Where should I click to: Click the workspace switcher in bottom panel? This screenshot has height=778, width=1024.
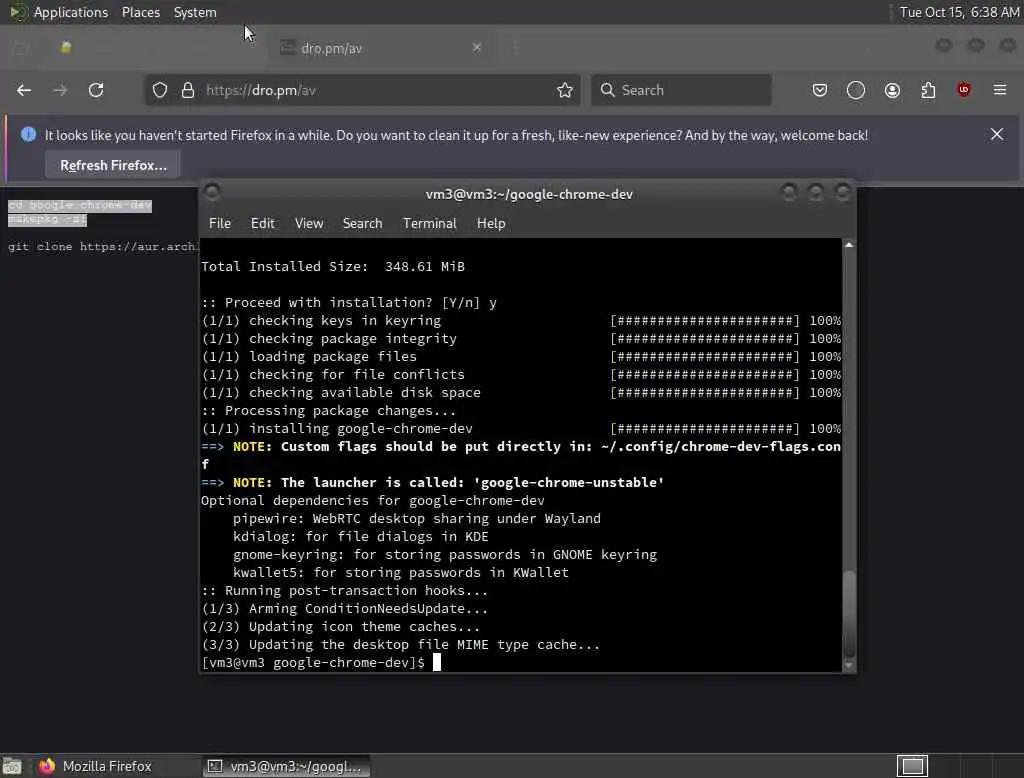click(912, 766)
